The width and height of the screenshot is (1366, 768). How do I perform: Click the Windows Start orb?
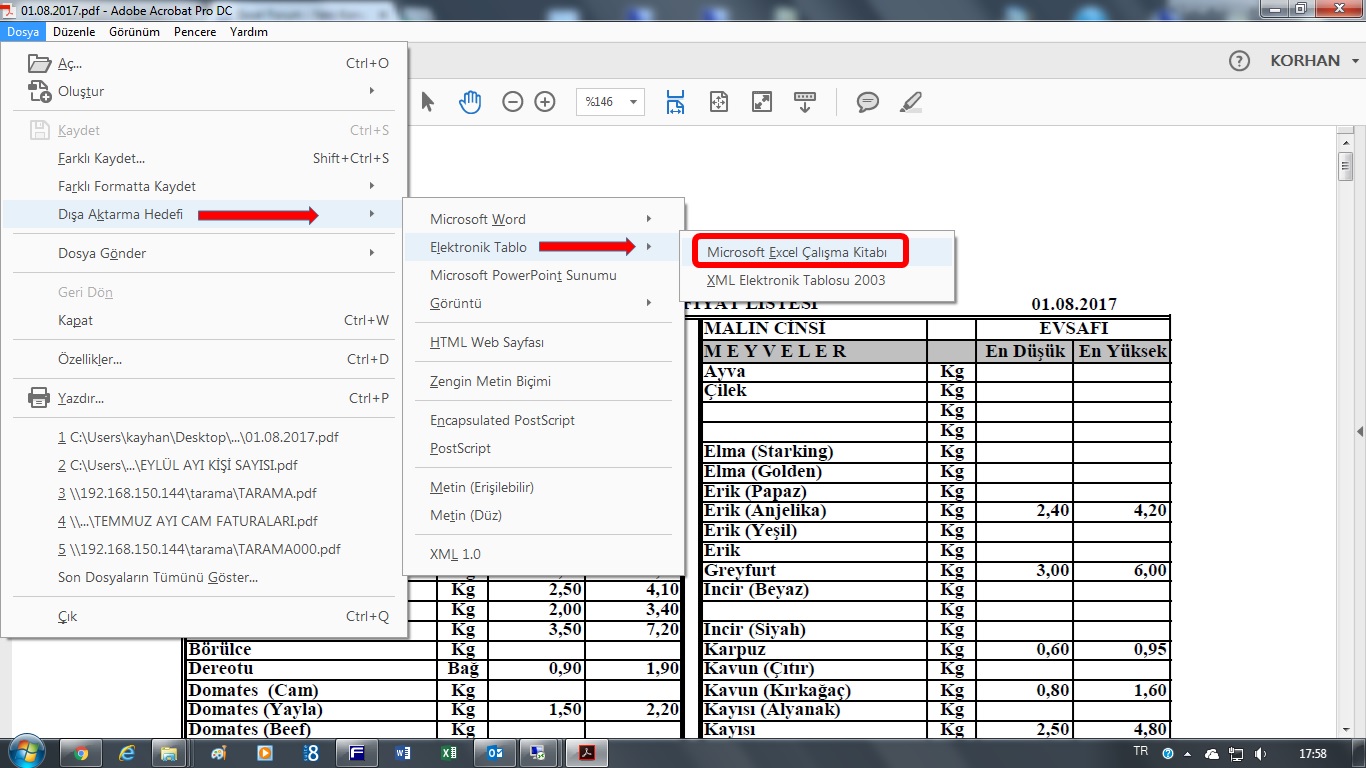(x=26, y=752)
